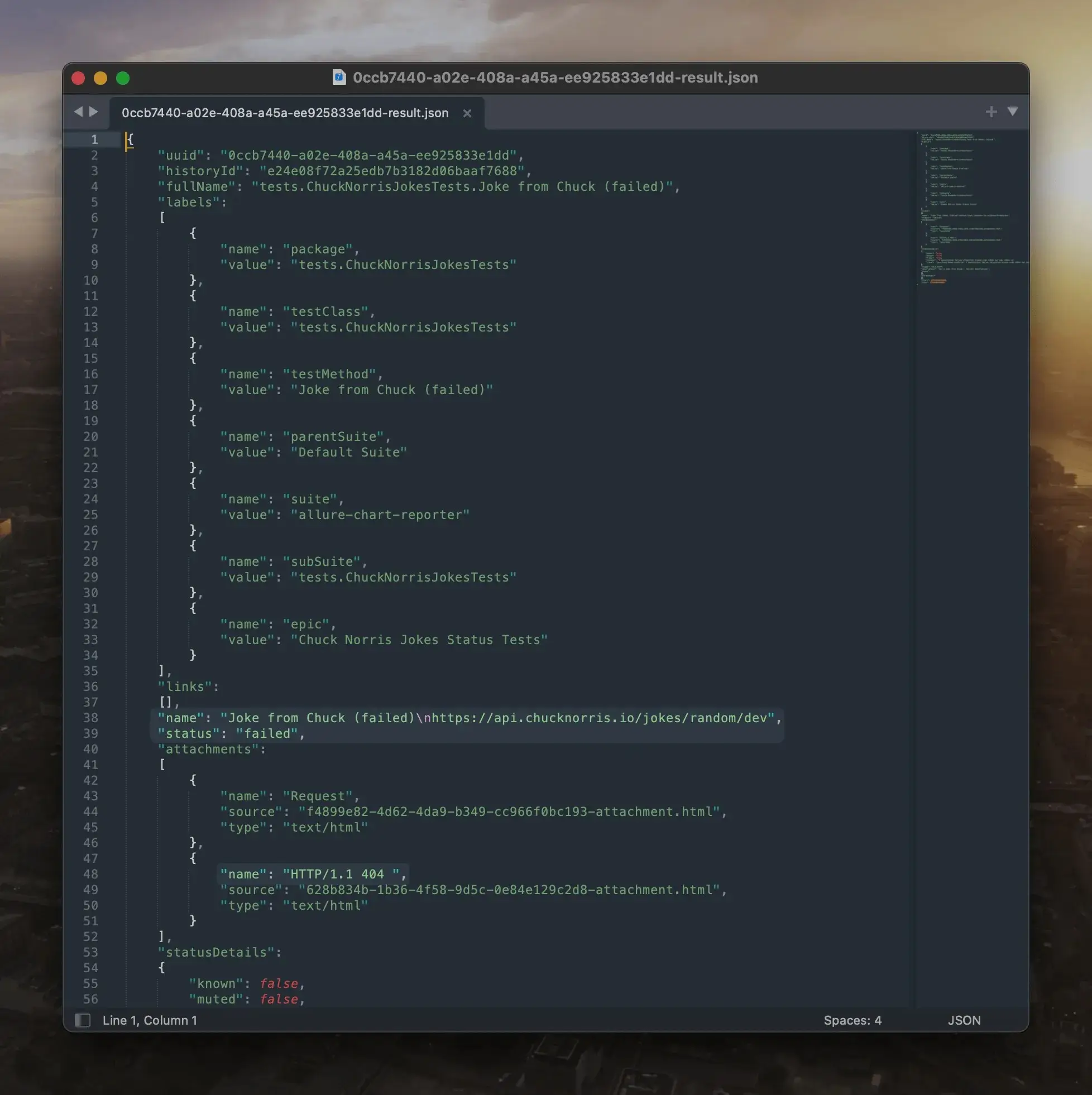Click the red close window button
Screen dimensions: 1092x1095
tap(78, 78)
